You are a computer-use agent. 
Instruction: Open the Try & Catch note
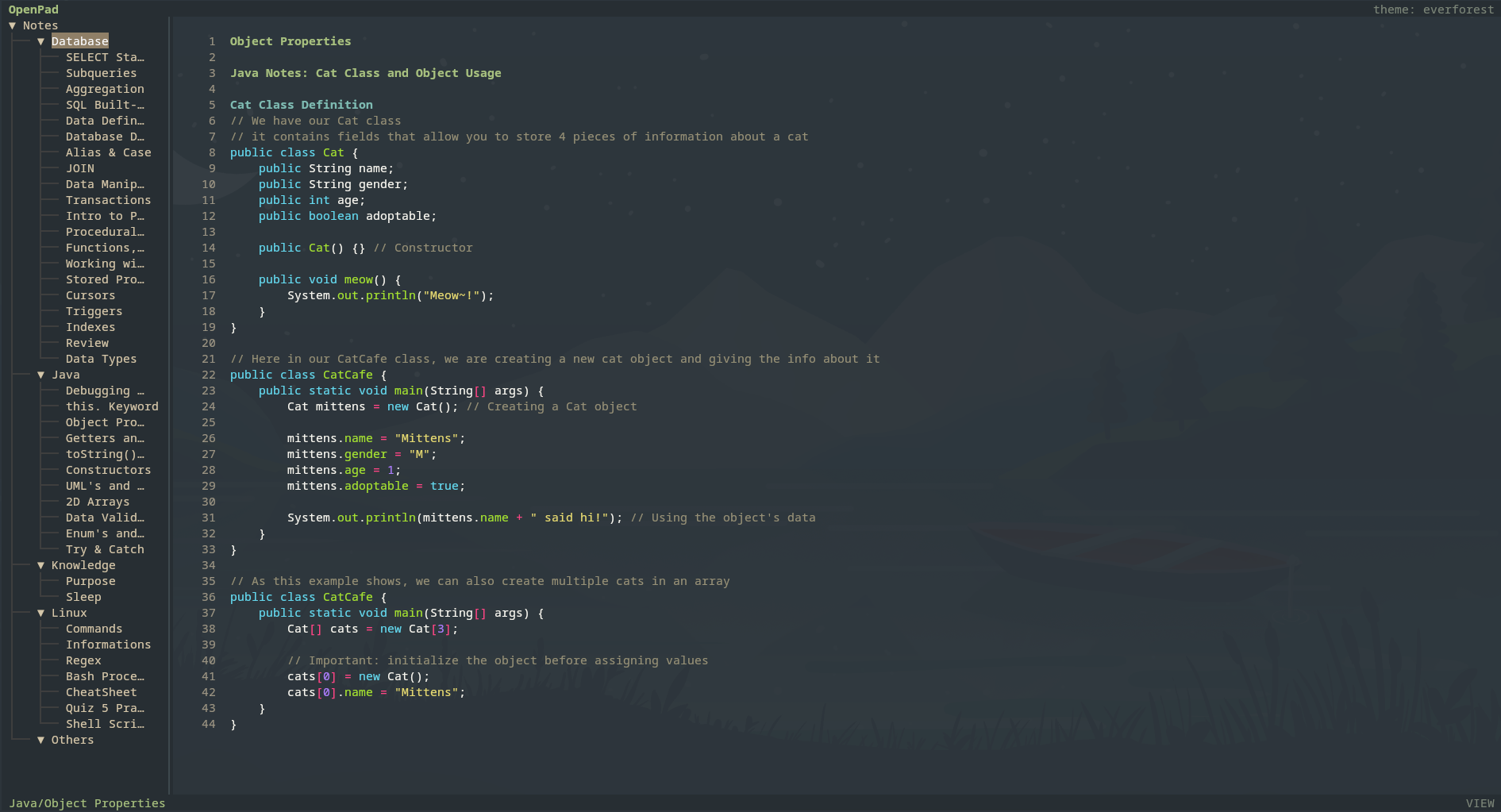pyautogui.click(x=105, y=549)
